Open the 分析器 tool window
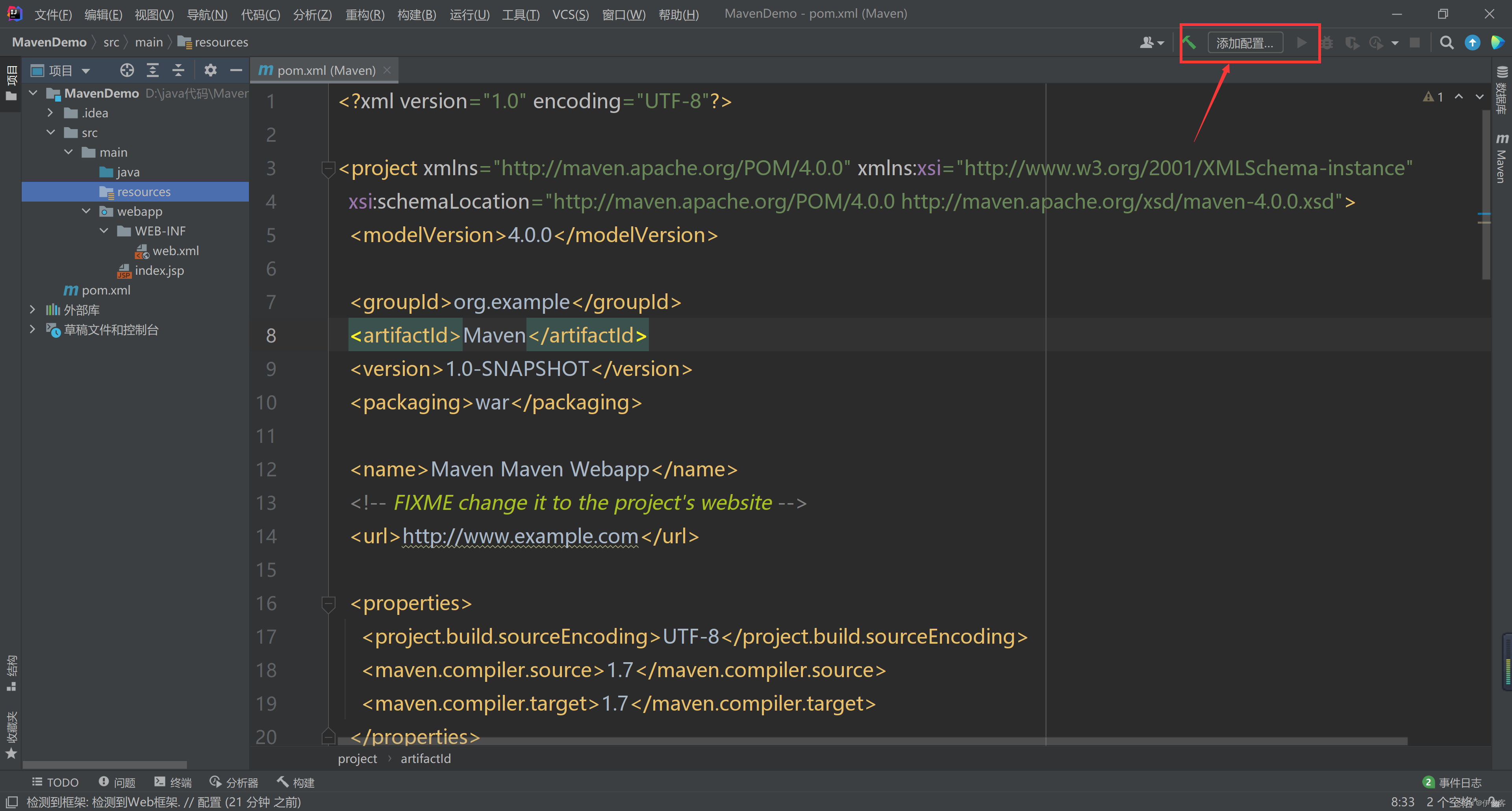 [x=233, y=782]
